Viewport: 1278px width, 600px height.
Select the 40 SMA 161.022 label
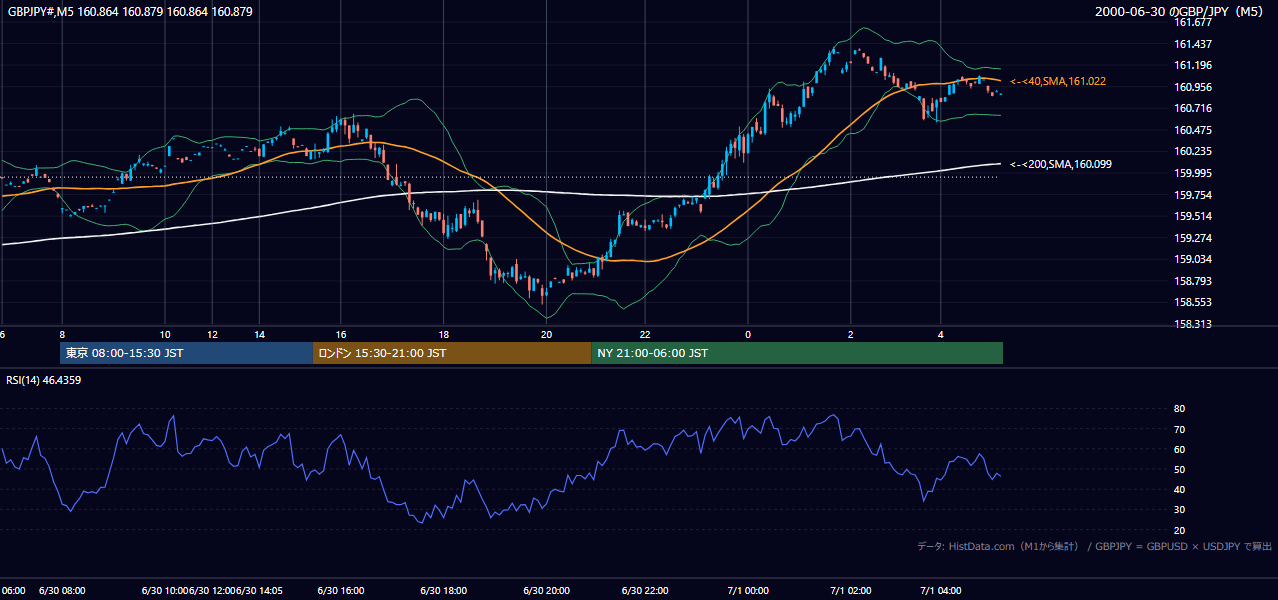pyautogui.click(x=1058, y=81)
